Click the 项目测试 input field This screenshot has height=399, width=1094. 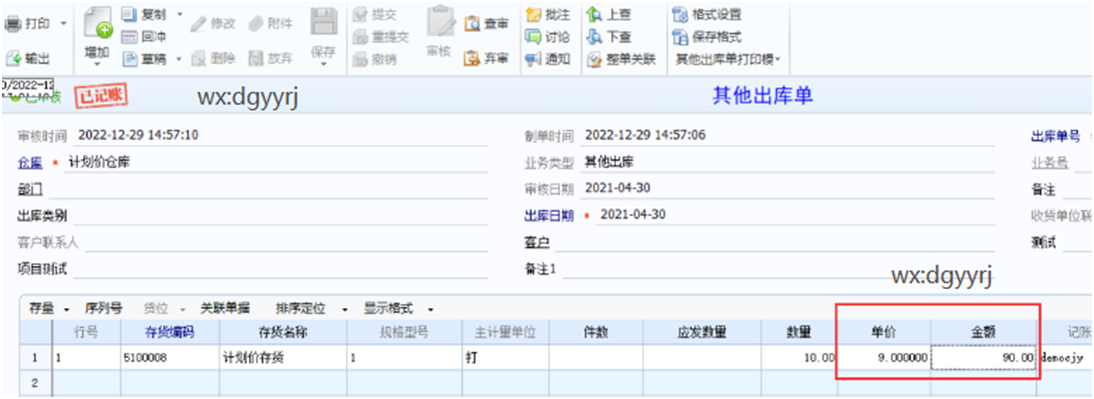click(280, 268)
